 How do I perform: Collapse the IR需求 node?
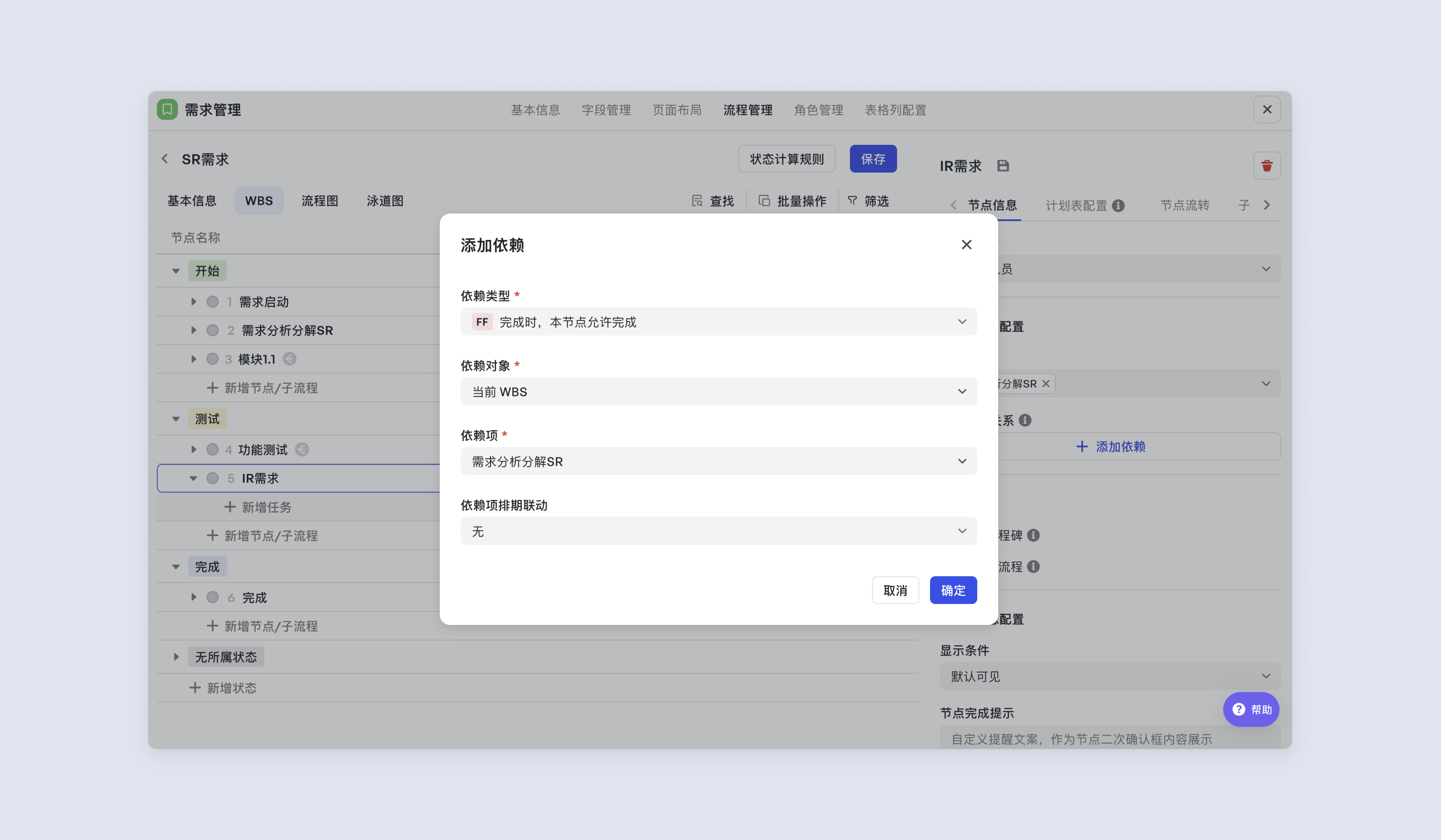[193, 478]
